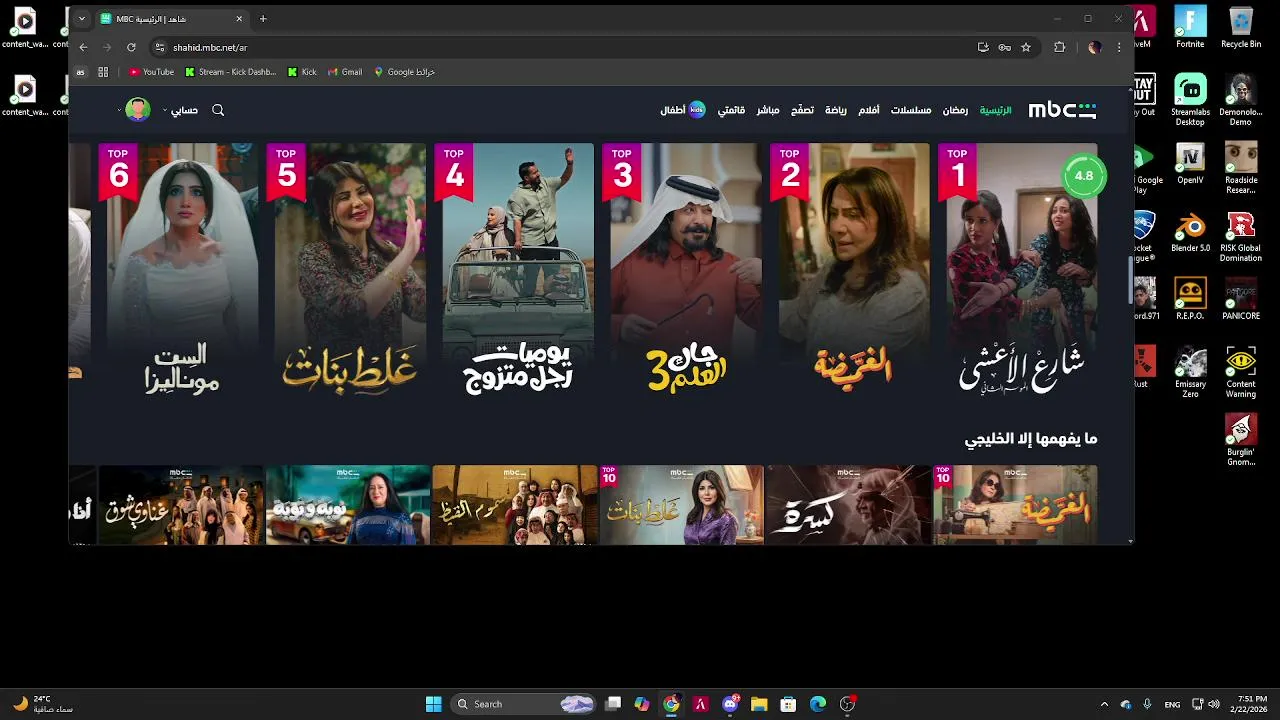Screen dimensions: 1280x720
Task: Open the Fortnite desktop shortcut
Action: click(1190, 26)
